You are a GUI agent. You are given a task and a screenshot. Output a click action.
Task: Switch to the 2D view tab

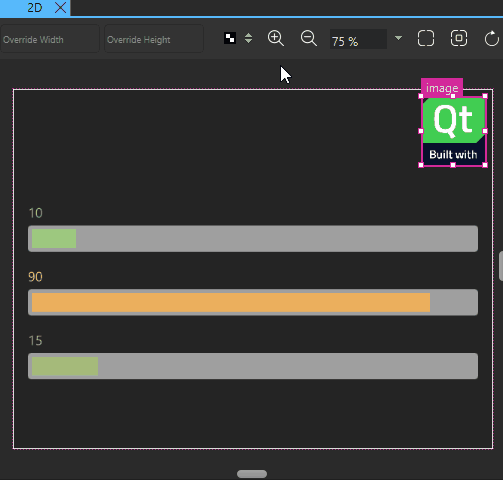[35, 7]
